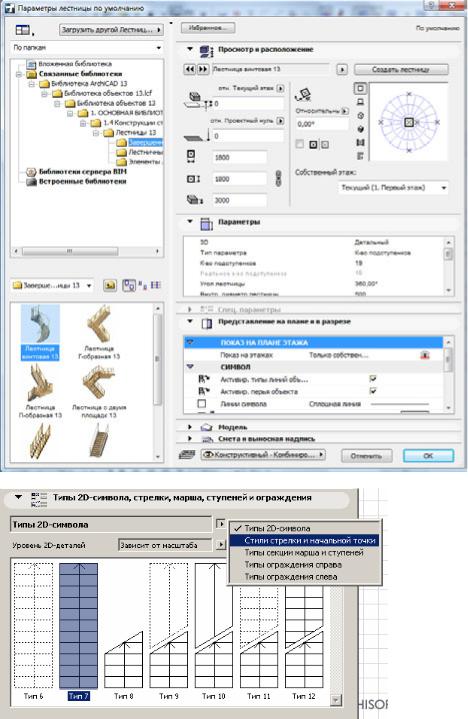Choose Типы ограждения слева menu item
The height and width of the screenshot is (719, 468).
tap(305, 577)
